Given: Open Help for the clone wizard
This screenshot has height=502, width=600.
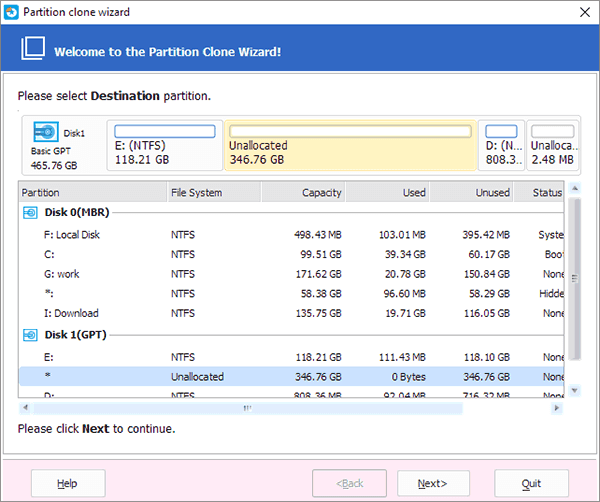Looking at the screenshot, I should pyautogui.click(x=67, y=483).
